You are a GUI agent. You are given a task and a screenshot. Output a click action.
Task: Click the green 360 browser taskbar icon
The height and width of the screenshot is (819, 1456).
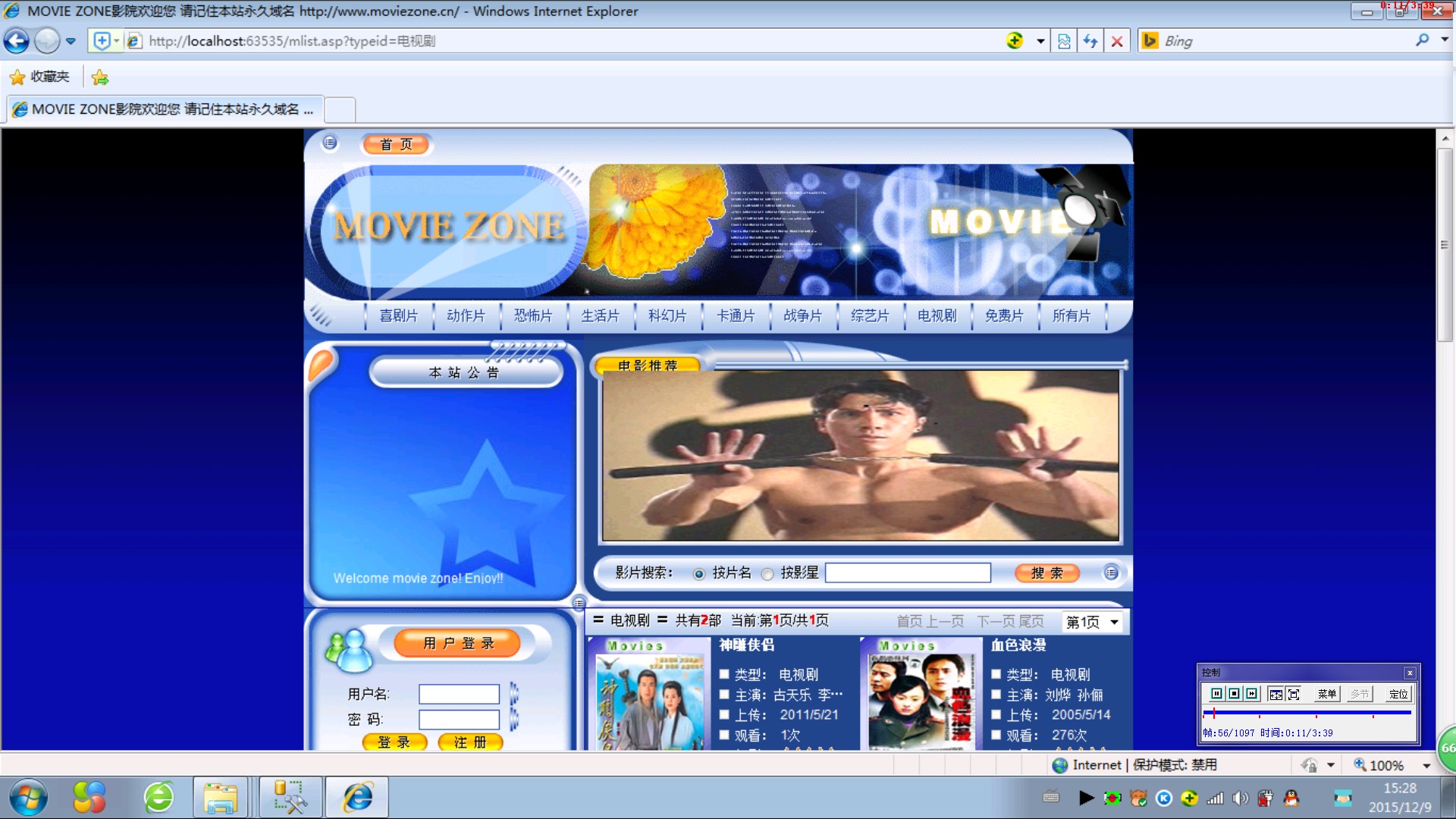click(158, 798)
